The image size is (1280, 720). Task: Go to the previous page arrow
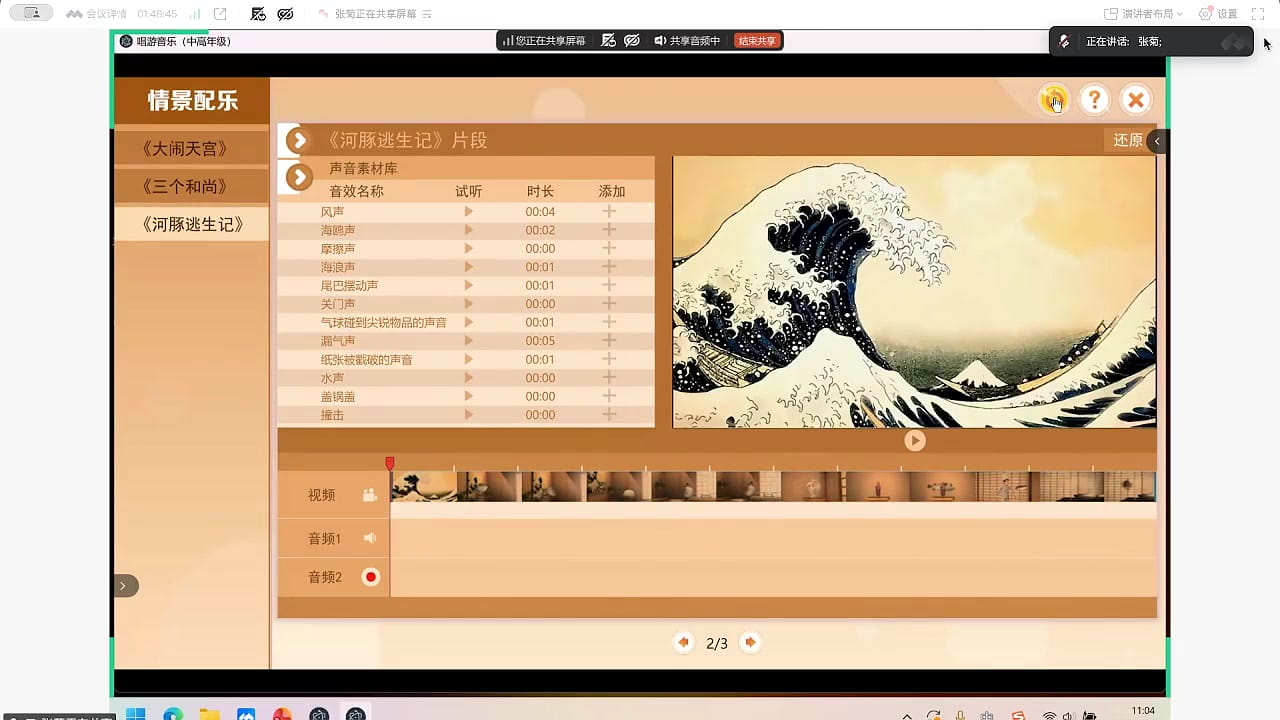click(x=684, y=642)
